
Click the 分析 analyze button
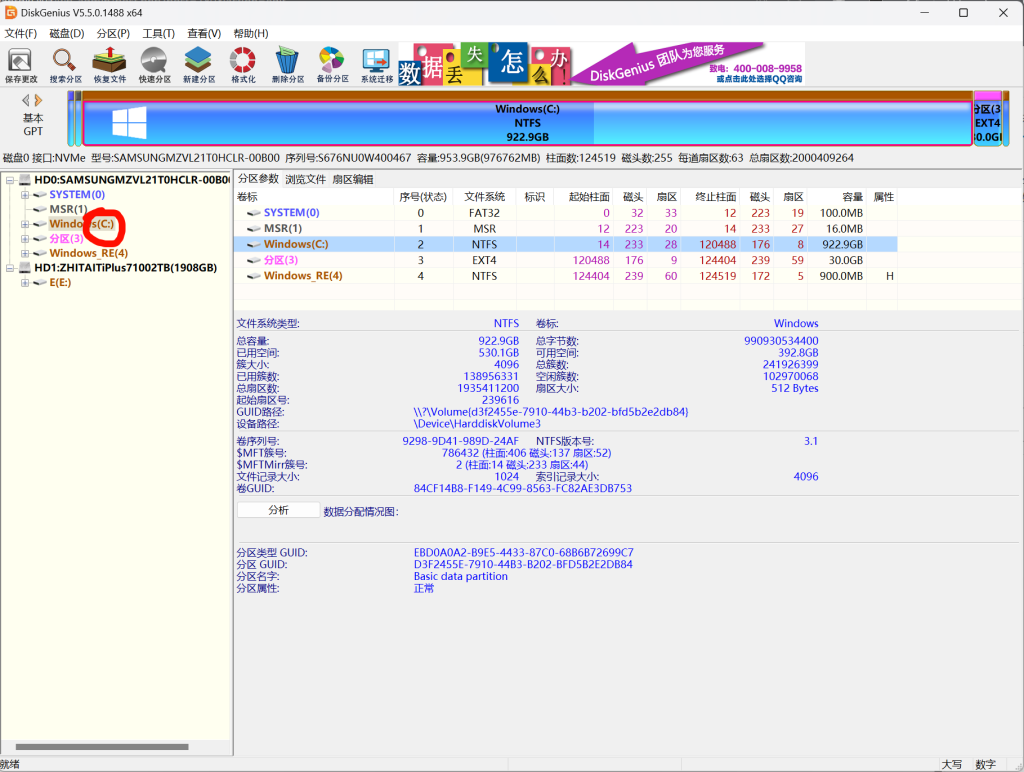point(278,510)
